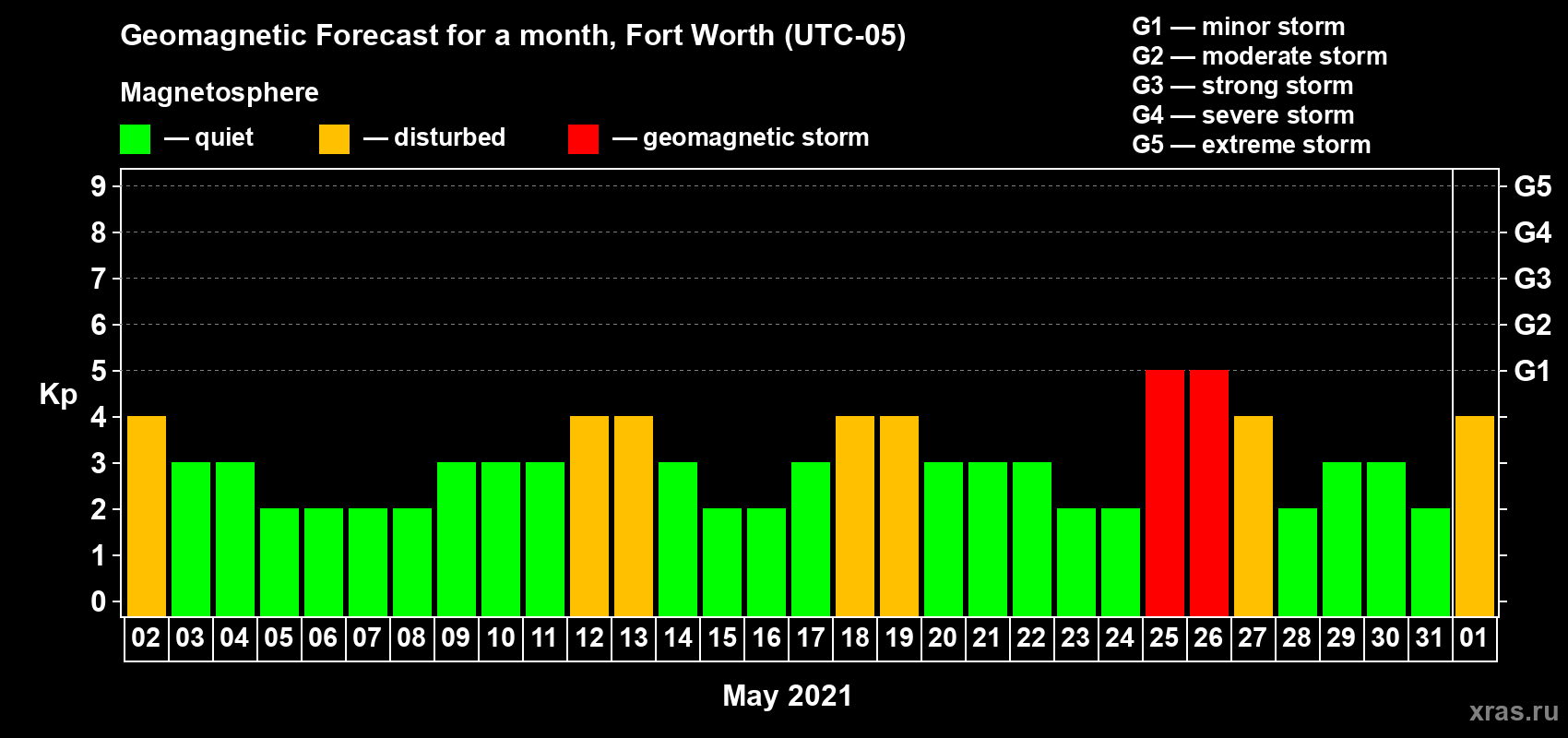Click the red geomagnetic storm legend swatch

583,139
